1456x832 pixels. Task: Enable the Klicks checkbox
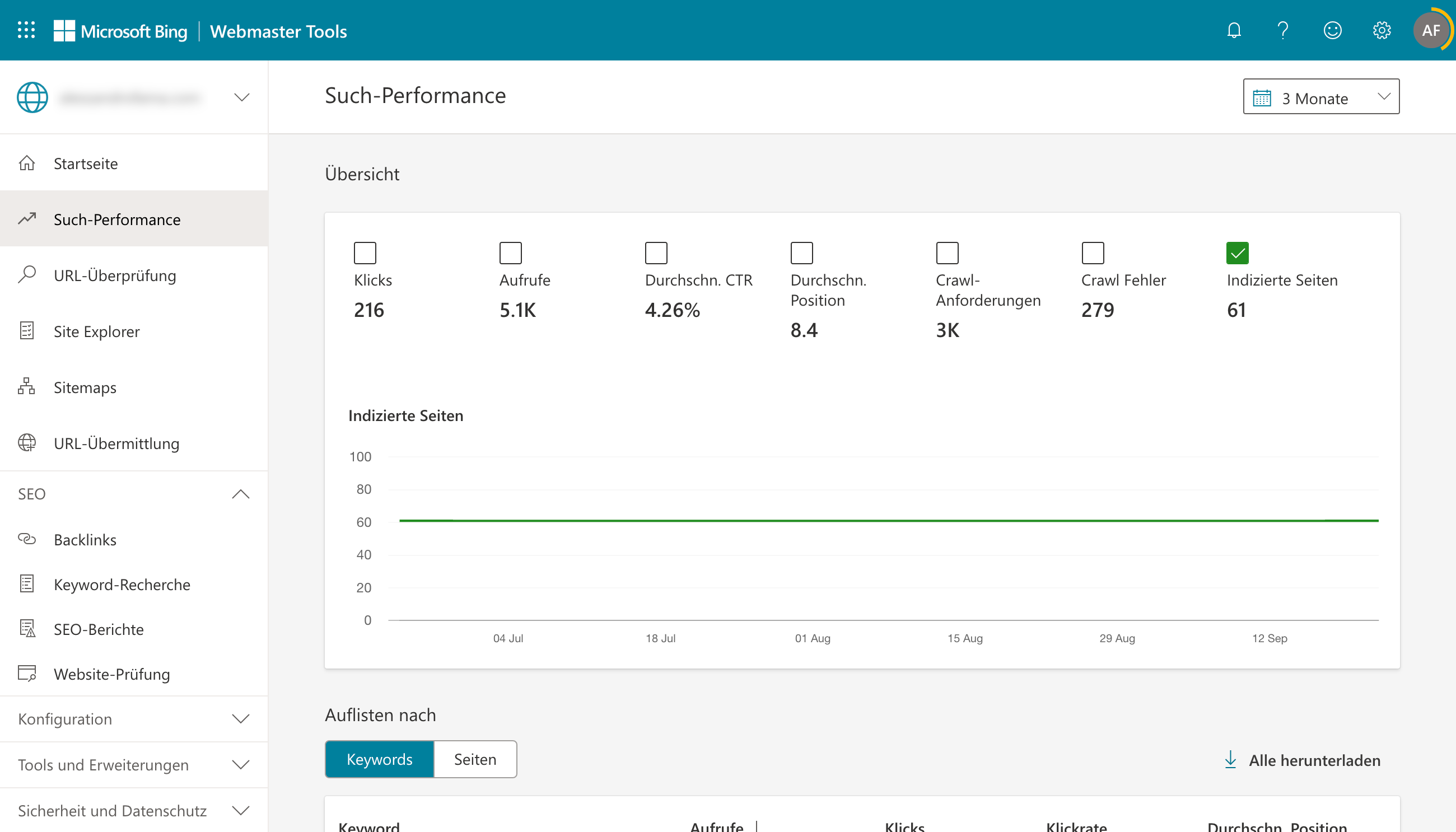point(365,253)
